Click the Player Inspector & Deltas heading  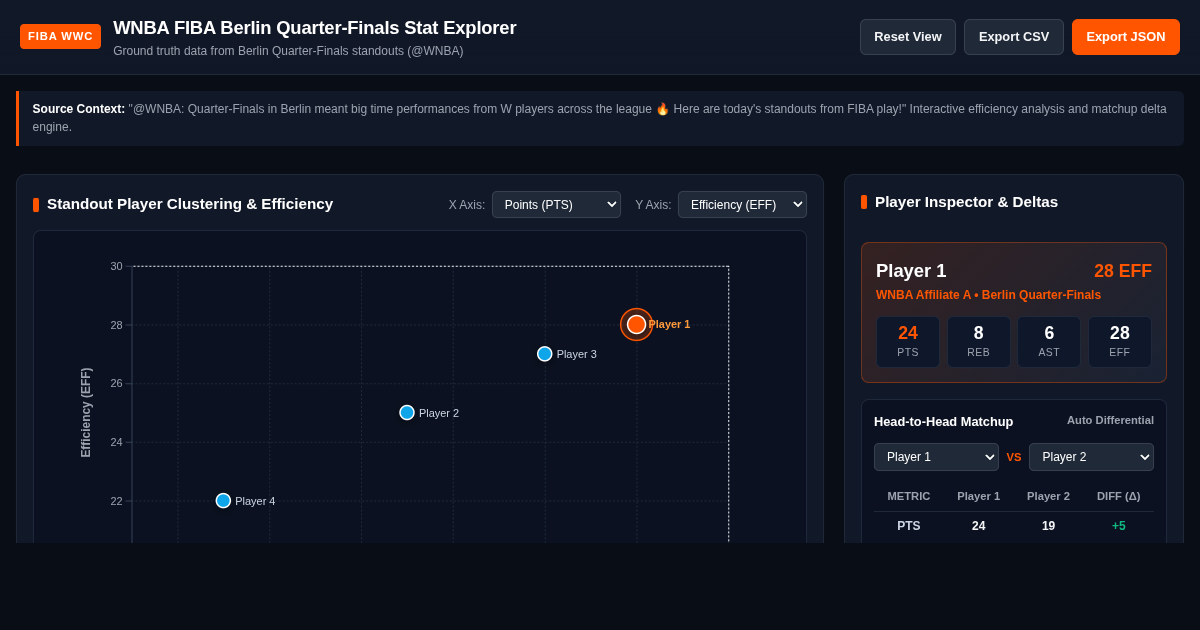click(966, 202)
